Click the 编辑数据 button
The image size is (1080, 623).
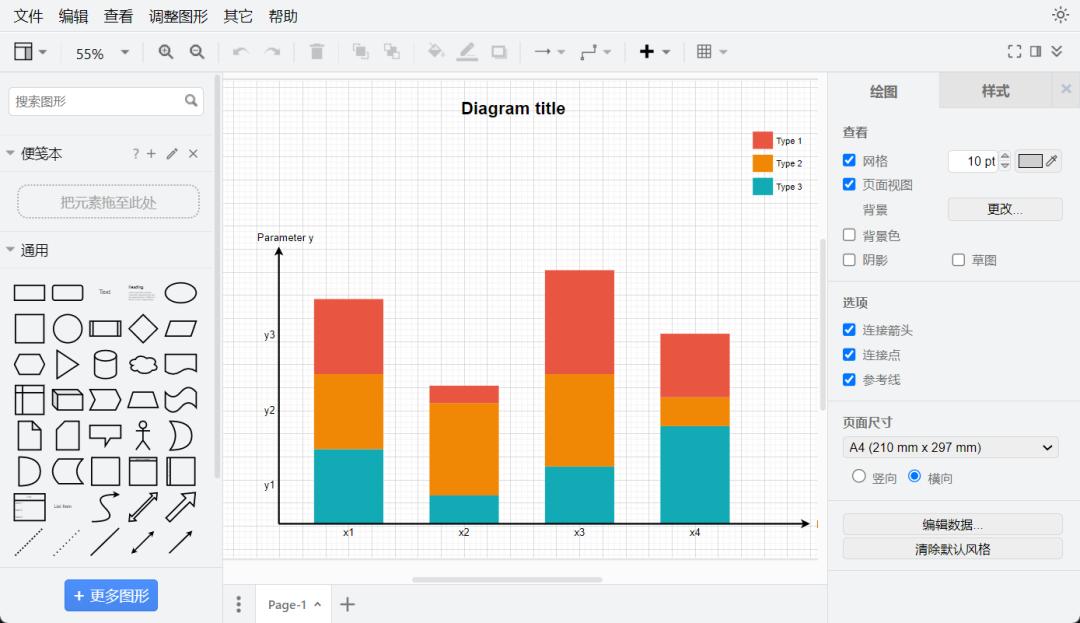coord(952,525)
